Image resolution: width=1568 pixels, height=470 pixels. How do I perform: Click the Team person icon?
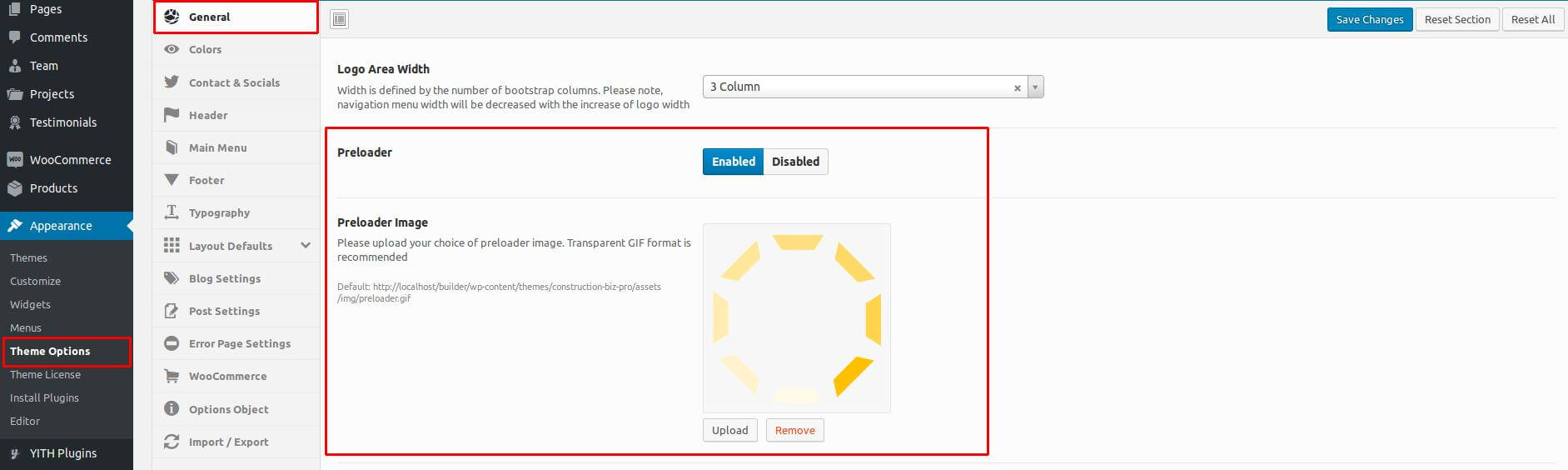(14, 66)
